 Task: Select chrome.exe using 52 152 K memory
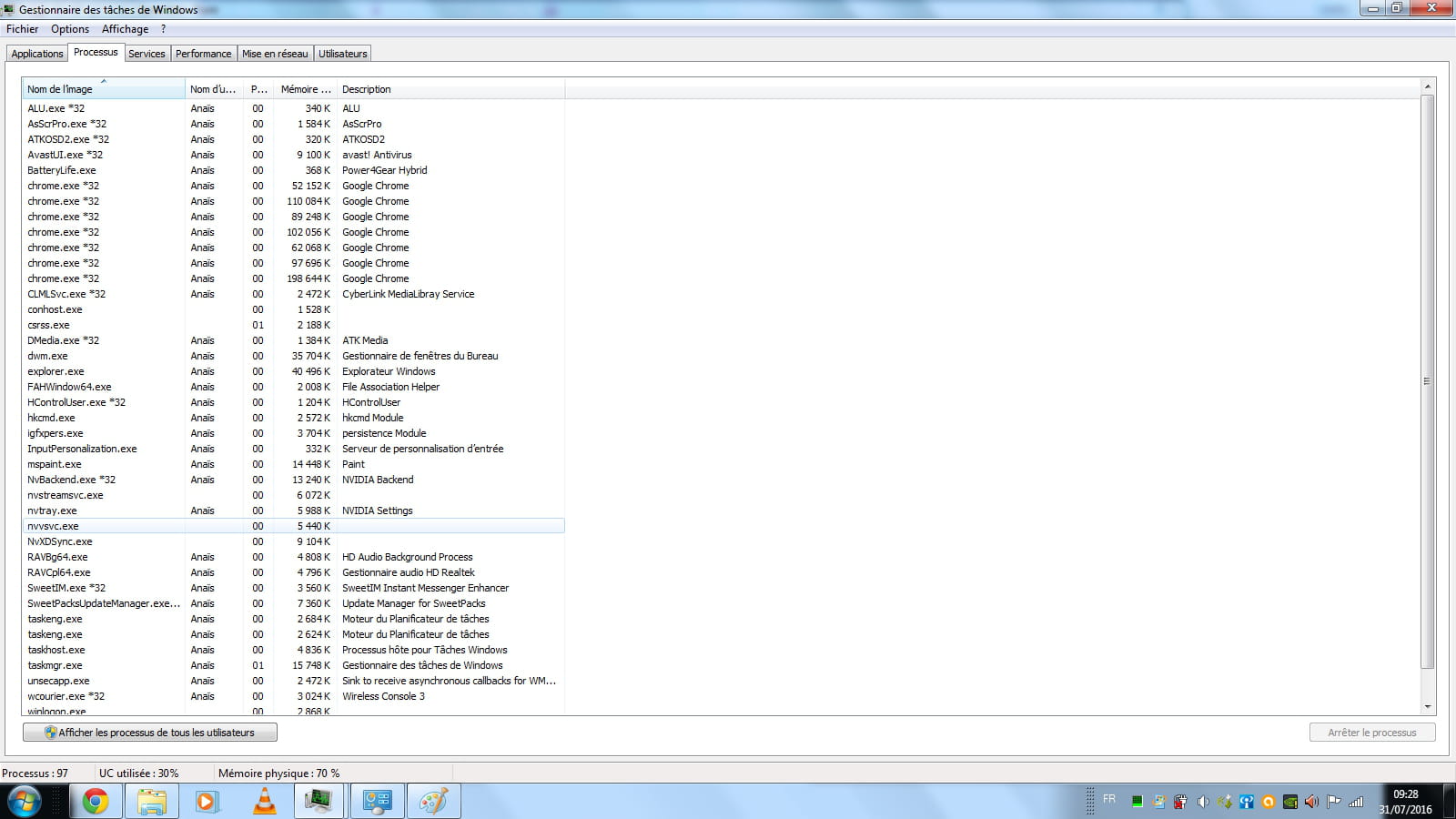click(293, 186)
